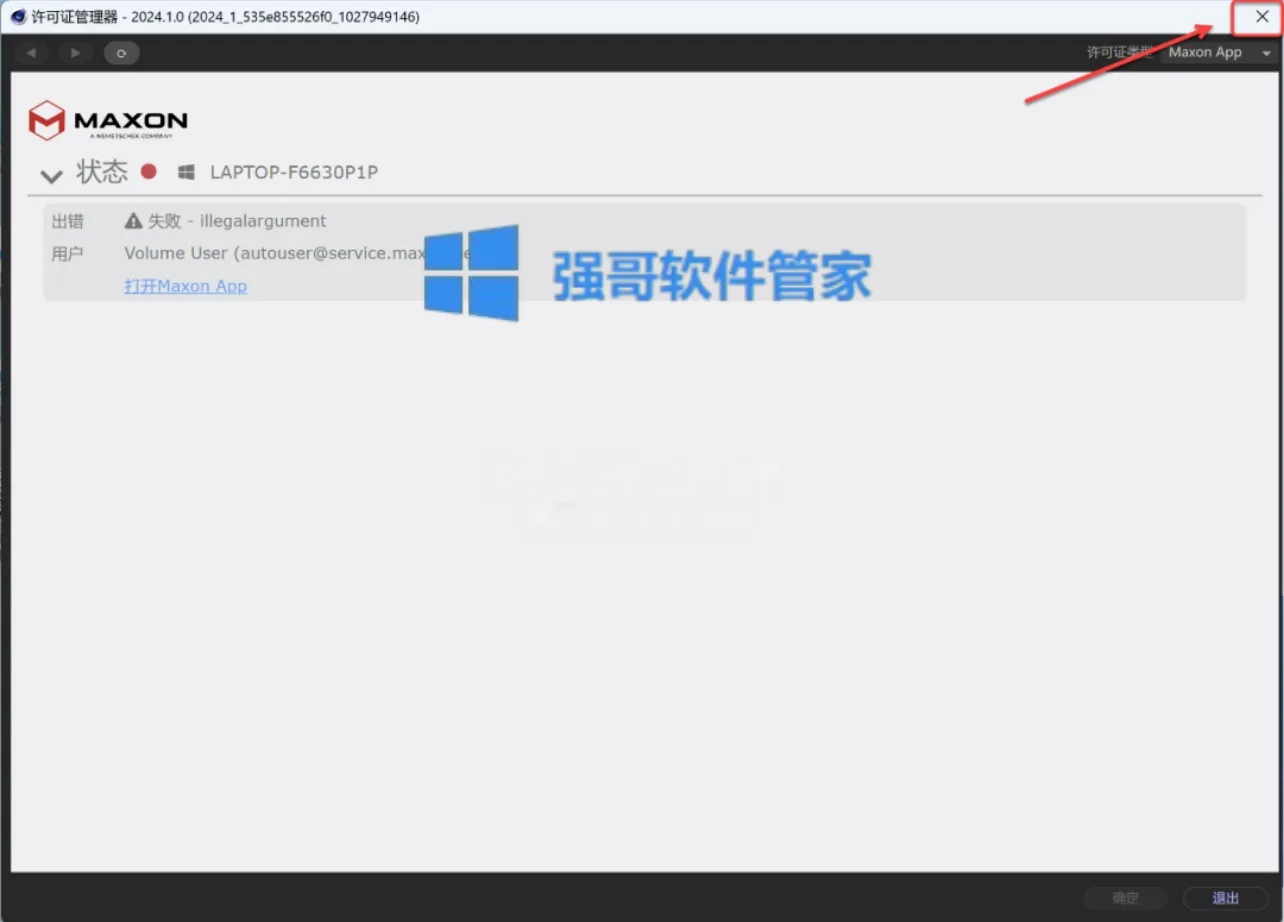Screen dimensions: 1284x922
Task: Close the 许可证管理器 window
Action: pyautogui.click(x=1262, y=17)
